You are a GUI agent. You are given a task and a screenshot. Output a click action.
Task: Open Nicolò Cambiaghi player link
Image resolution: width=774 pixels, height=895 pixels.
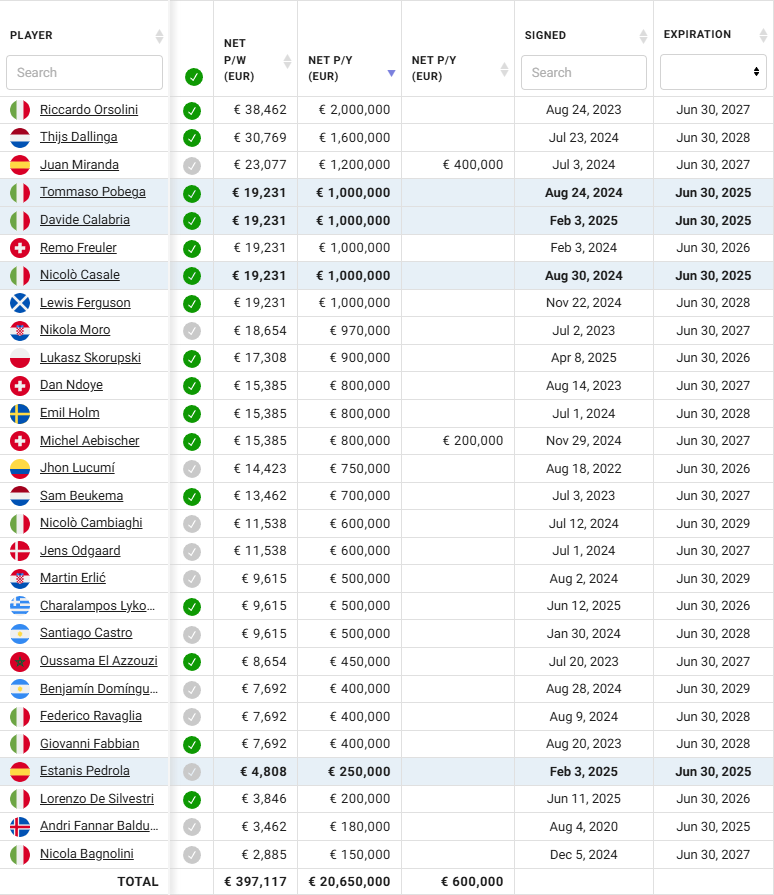pyautogui.click(x=91, y=523)
